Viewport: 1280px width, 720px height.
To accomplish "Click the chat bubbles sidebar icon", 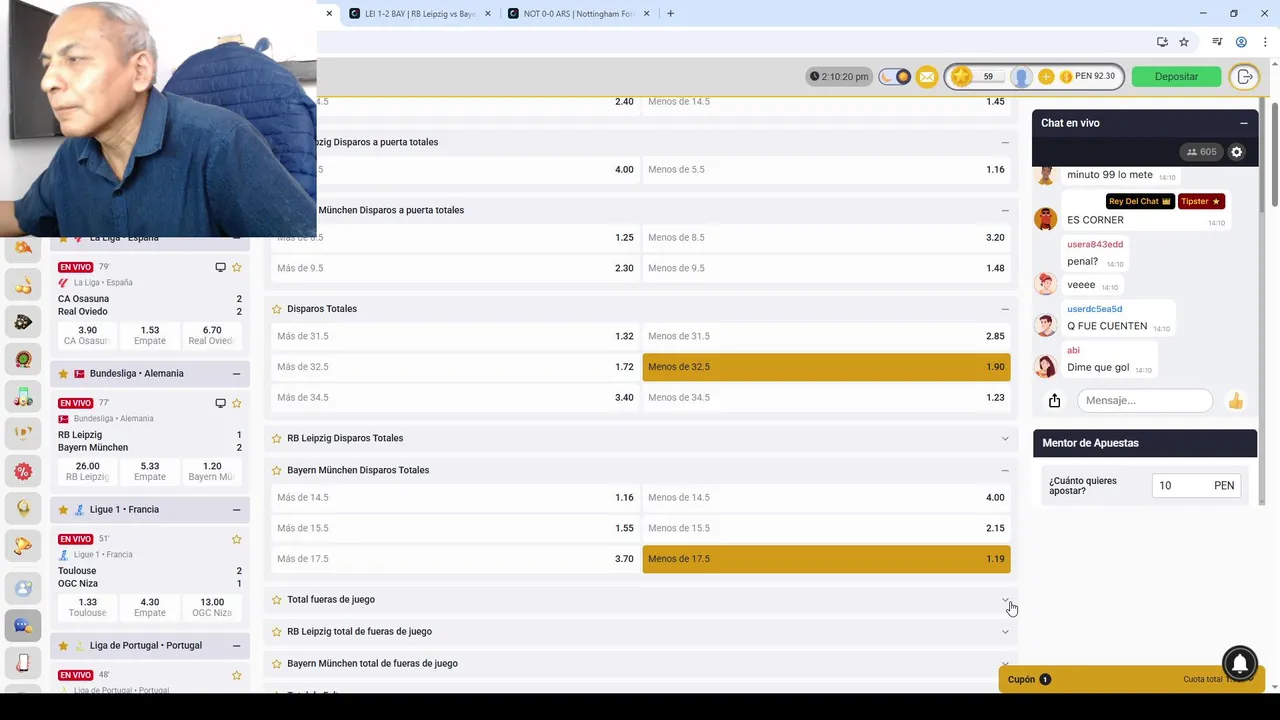I will click(23, 626).
